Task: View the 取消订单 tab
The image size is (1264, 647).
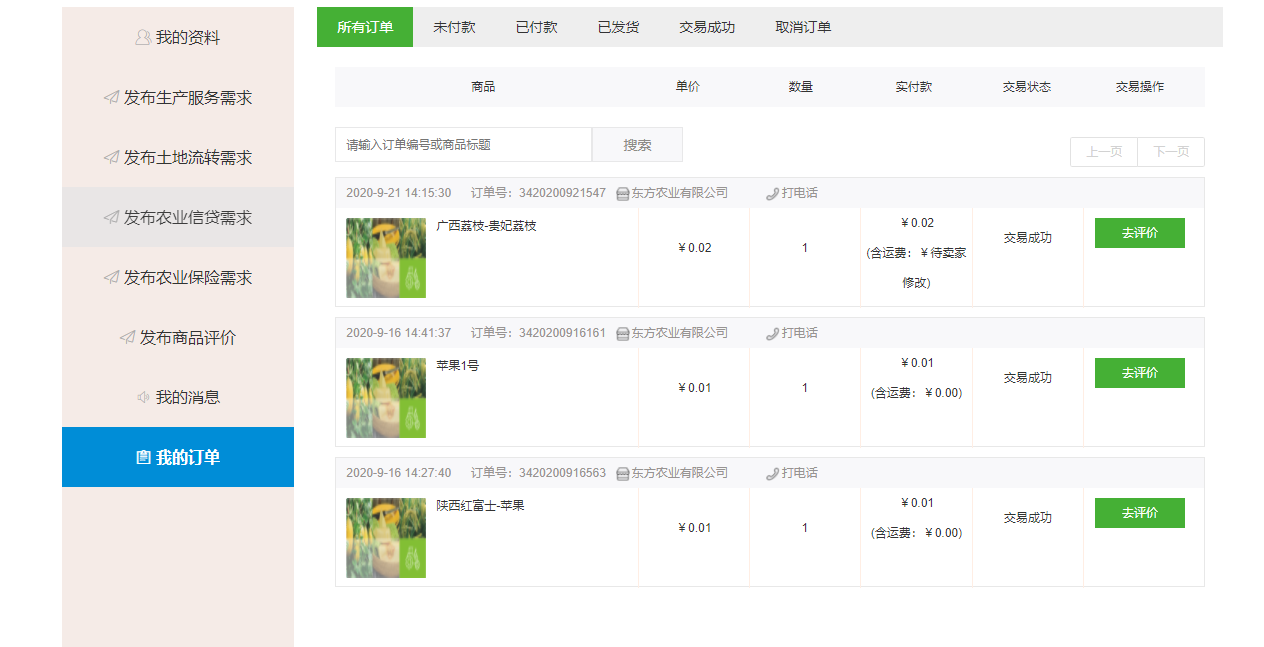Action: [802, 27]
